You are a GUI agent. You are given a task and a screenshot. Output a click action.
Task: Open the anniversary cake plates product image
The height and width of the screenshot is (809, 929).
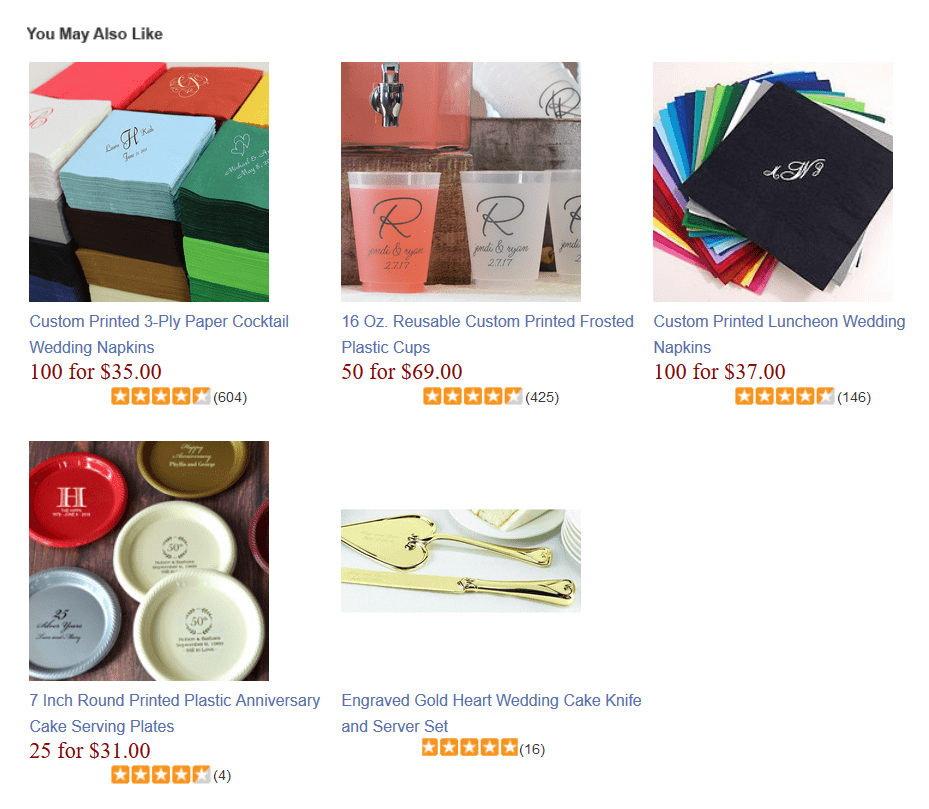[x=149, y=561]
